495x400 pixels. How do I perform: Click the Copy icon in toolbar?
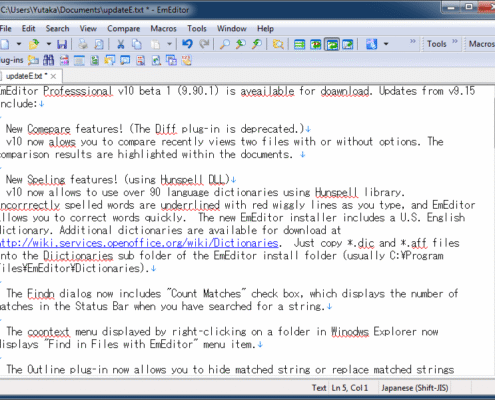(x=137, y=44)
